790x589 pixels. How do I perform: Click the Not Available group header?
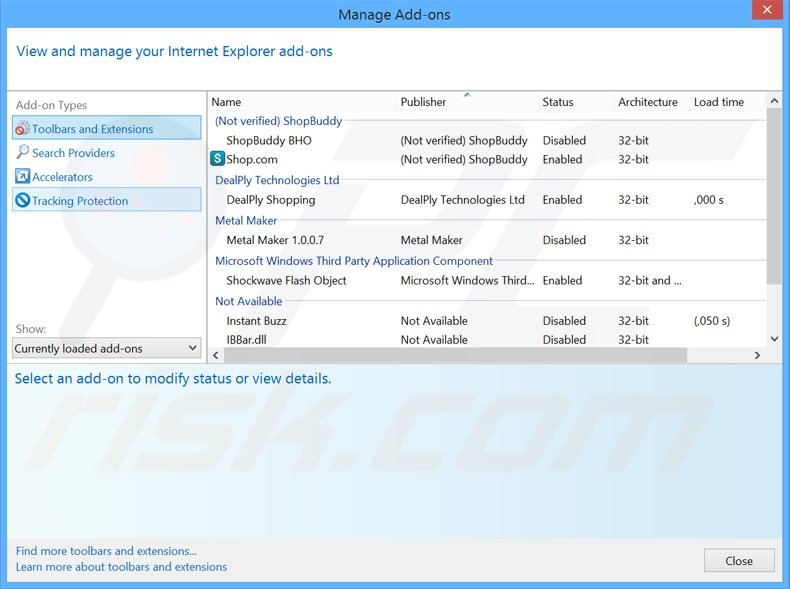tap(248, 301)
